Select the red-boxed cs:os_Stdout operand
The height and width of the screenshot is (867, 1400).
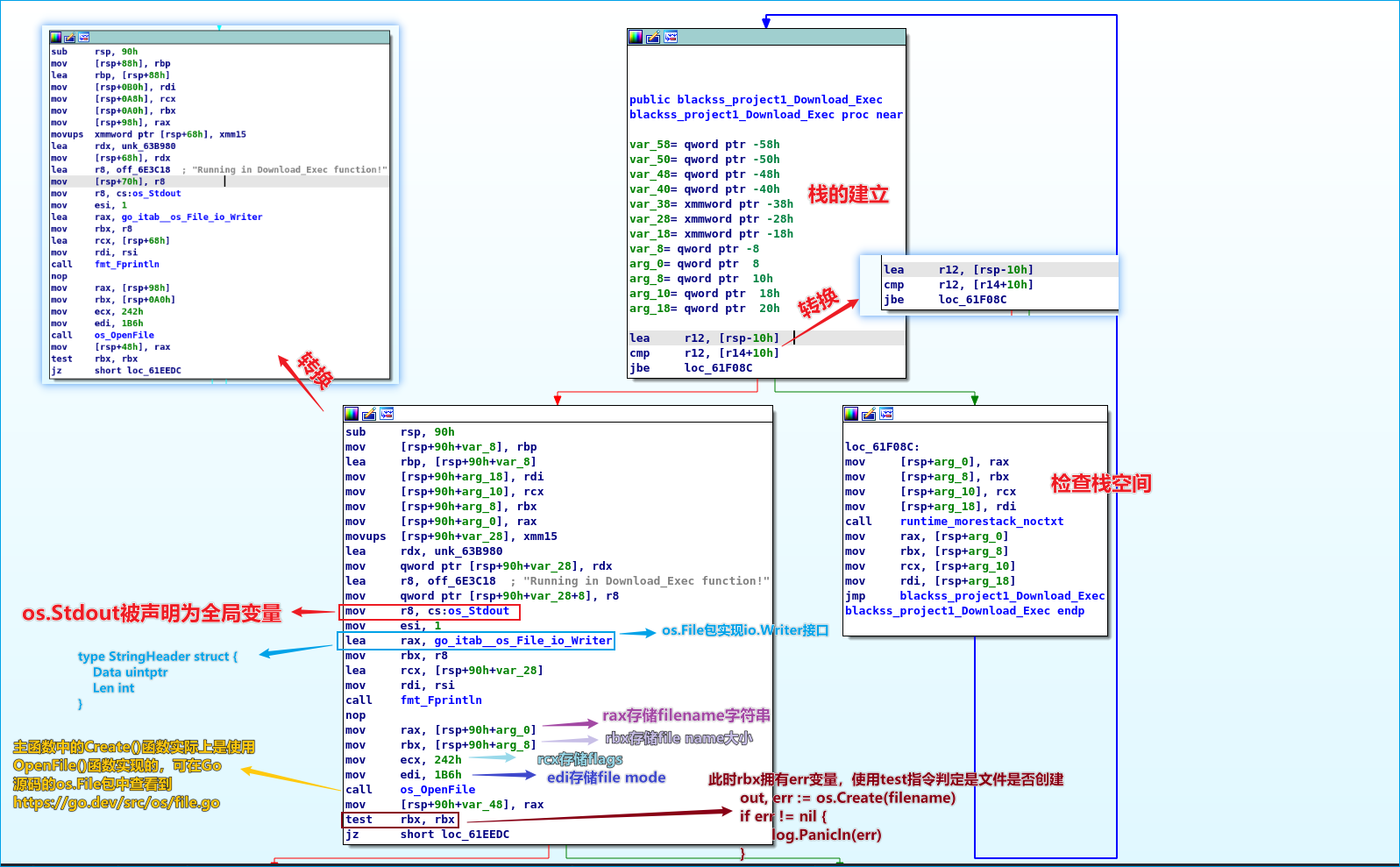pyautogui.click(x=467, y=611)
